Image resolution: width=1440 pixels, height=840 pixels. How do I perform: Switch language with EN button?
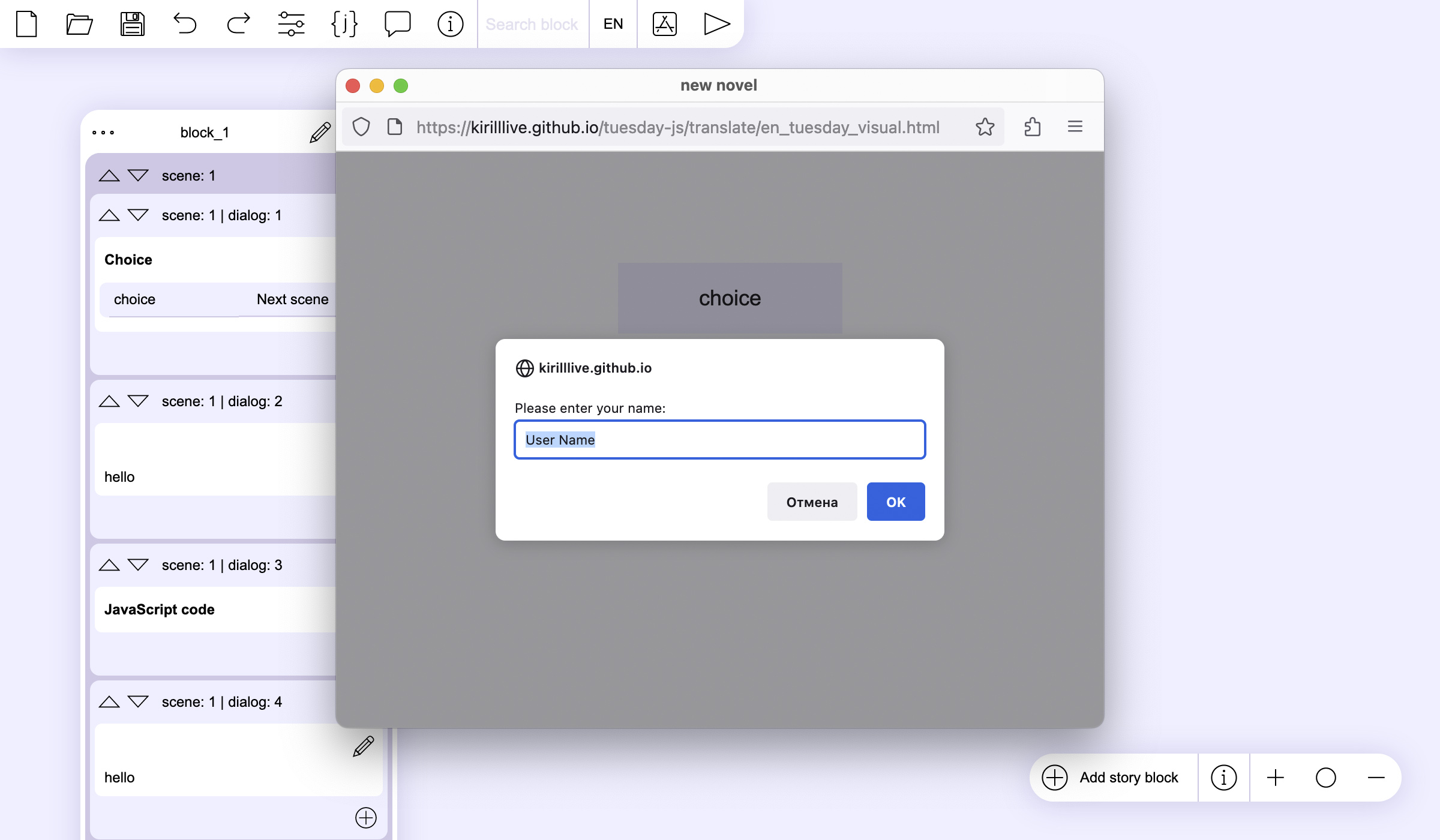613,24
